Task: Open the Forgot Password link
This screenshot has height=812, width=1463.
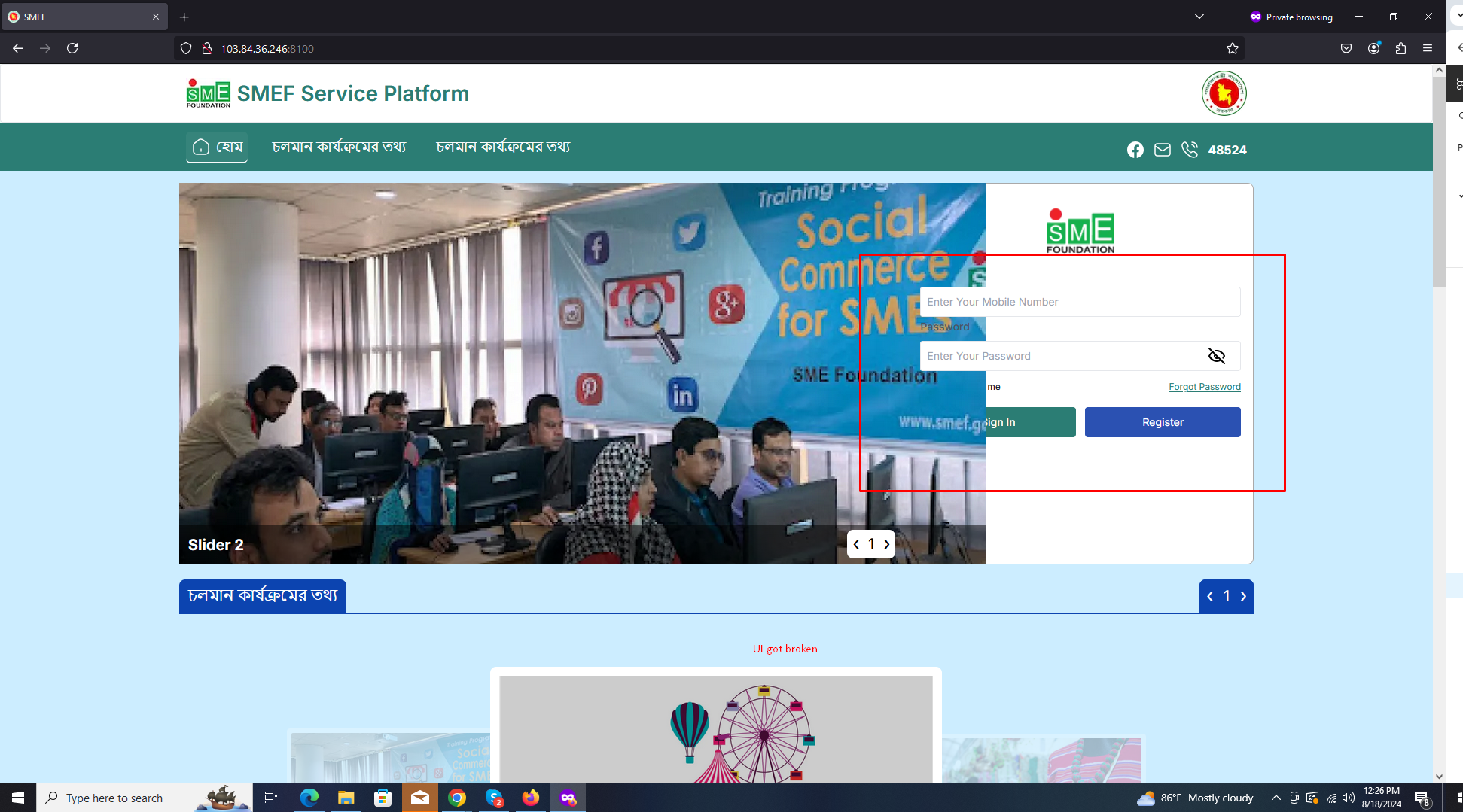Action: [x=1204, y=387]
